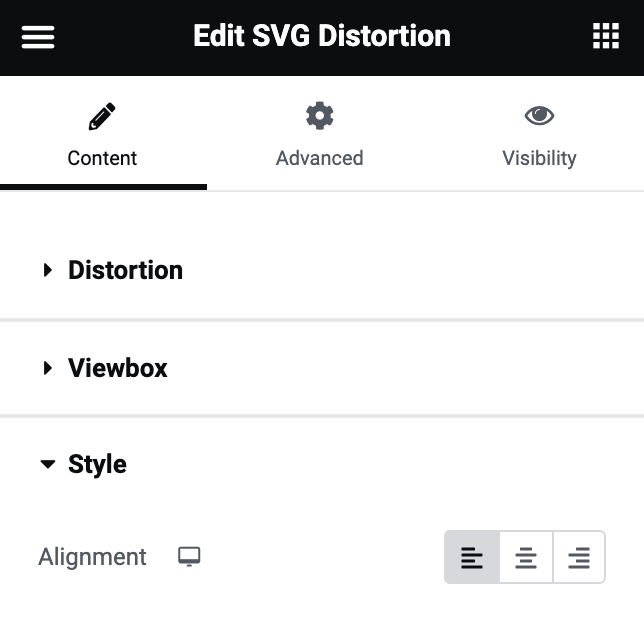This screenshot has height=630, width=644.
Task: Switch to the Advanced tab label
Action: 319,158
